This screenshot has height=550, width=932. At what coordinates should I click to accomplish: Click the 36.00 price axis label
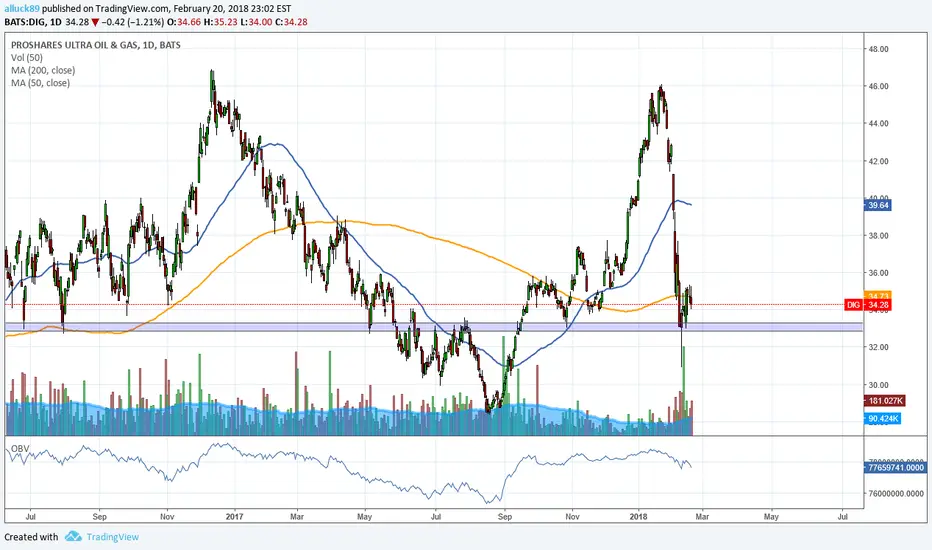tap(879, 273)
